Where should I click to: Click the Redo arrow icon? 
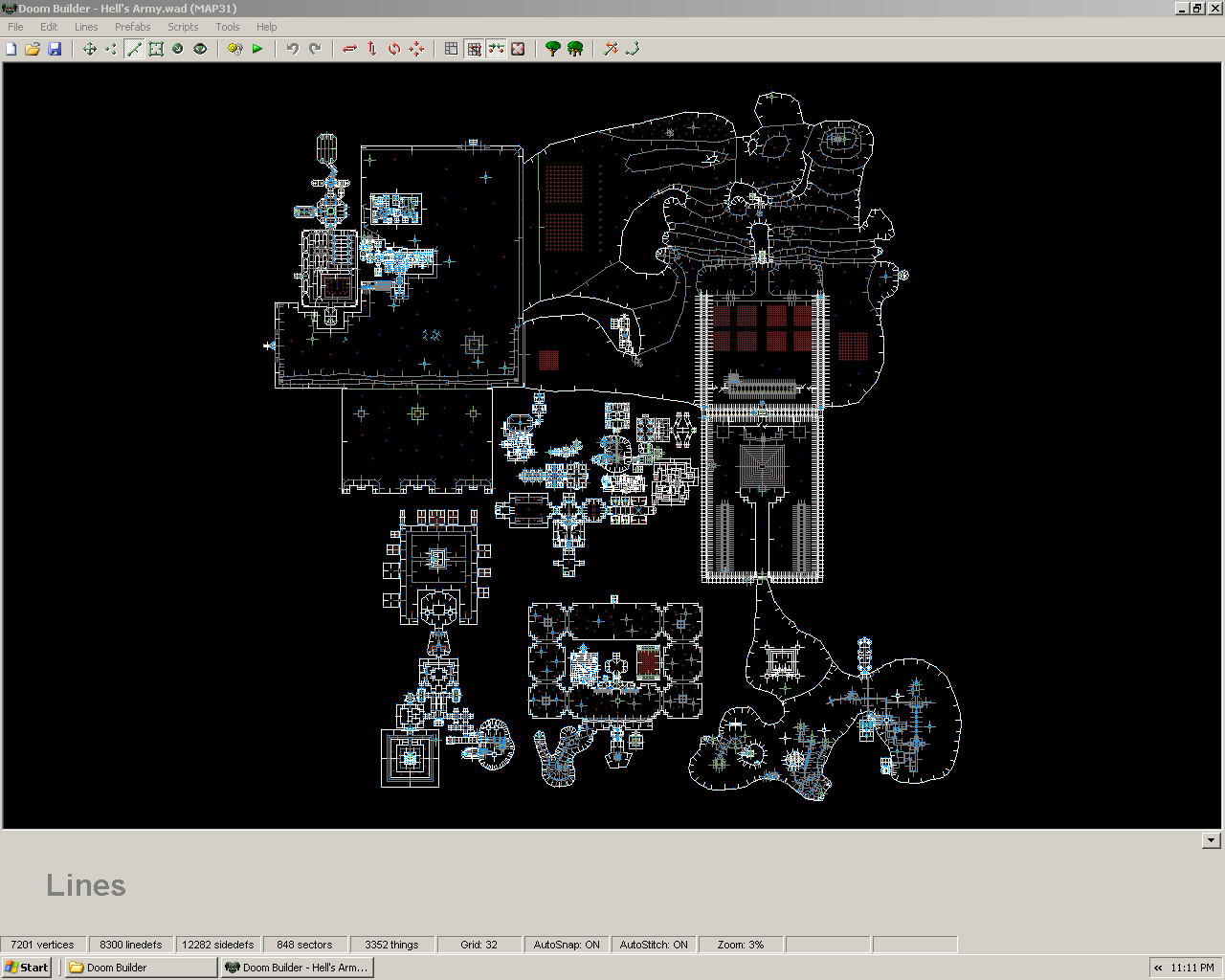315,49
